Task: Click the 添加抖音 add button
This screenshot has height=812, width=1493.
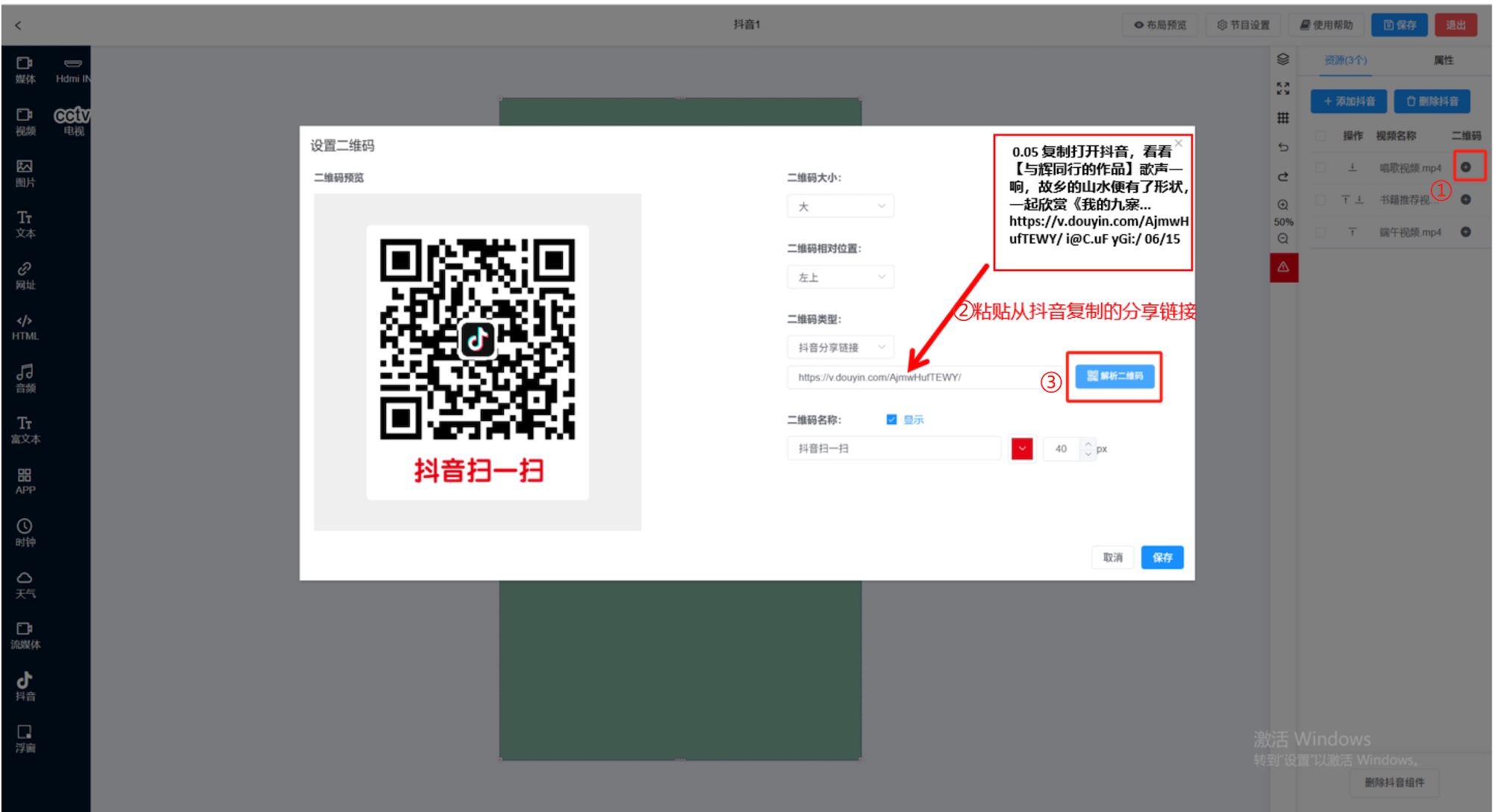Action: pos(1349,101)
